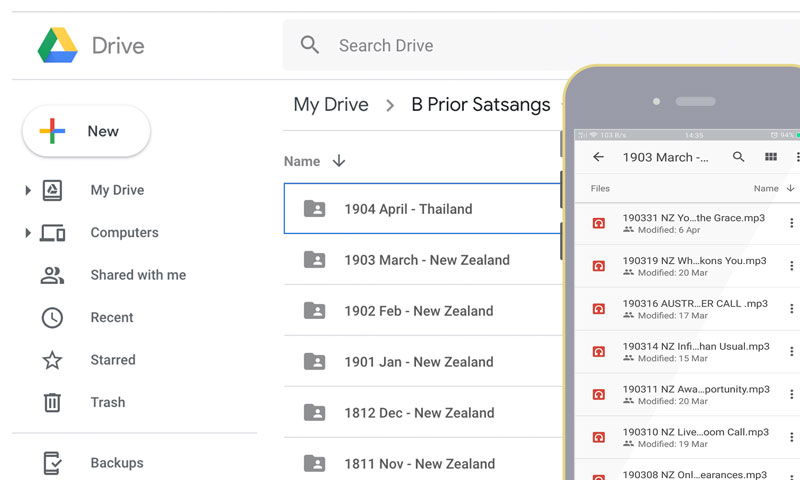The width and height of the screenshot is (800, 480).
Task: Open 190331 NZ mp3 file on phone
Action: (x=687, y=223)
